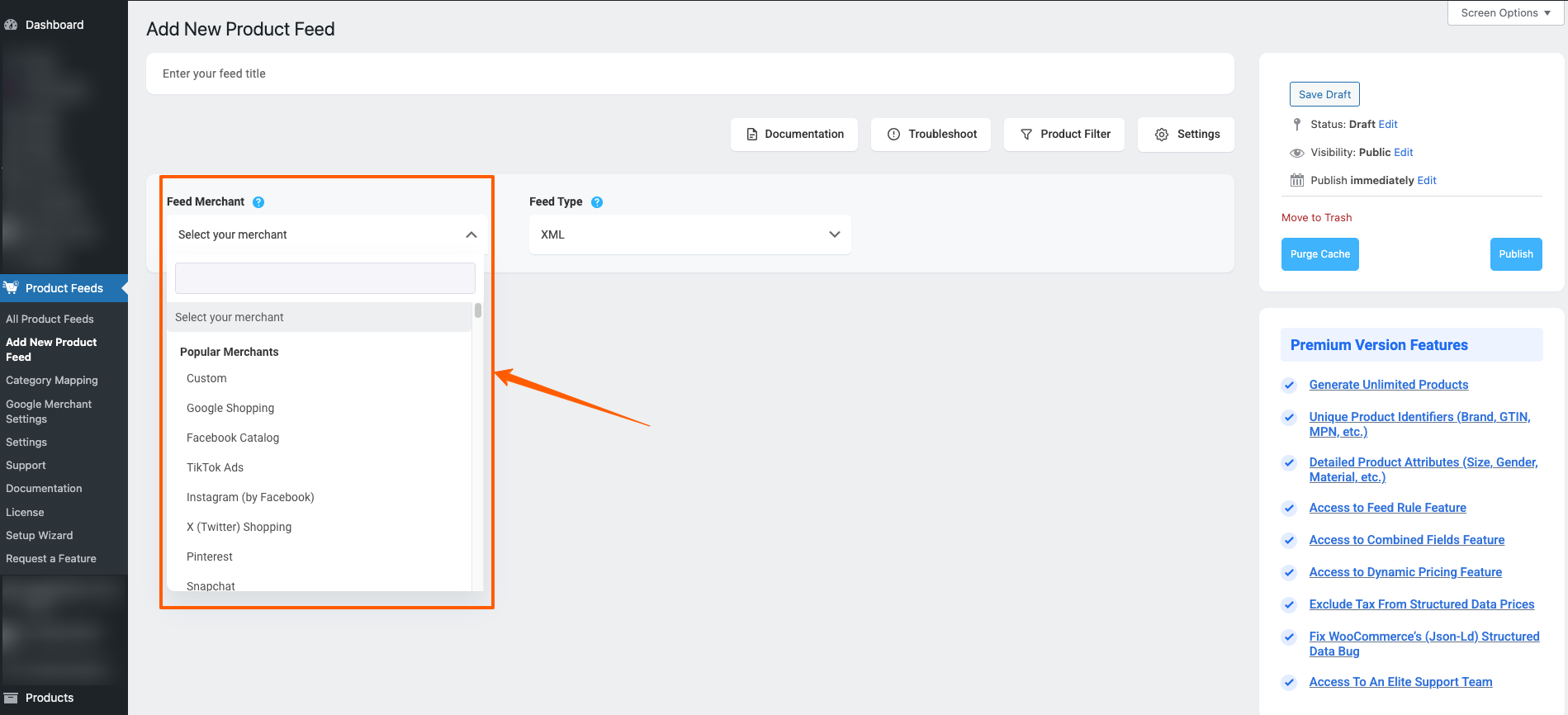Image resolution: width=1568 pixels, height=715 pixels.
Task: Choose Google Shopping from merchant list
Action: [230, 408]
